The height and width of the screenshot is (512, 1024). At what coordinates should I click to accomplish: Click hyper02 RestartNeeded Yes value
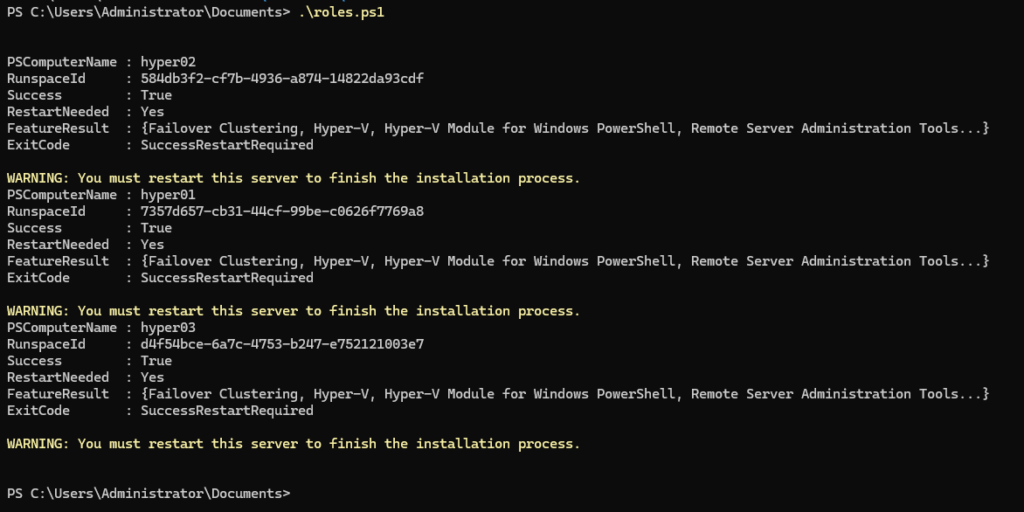point(152,112)
